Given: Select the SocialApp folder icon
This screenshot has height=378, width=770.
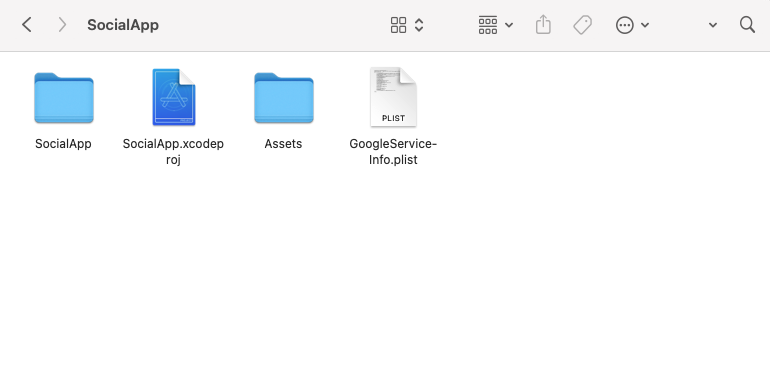Looking at the screenshot, I should point(64,97).
